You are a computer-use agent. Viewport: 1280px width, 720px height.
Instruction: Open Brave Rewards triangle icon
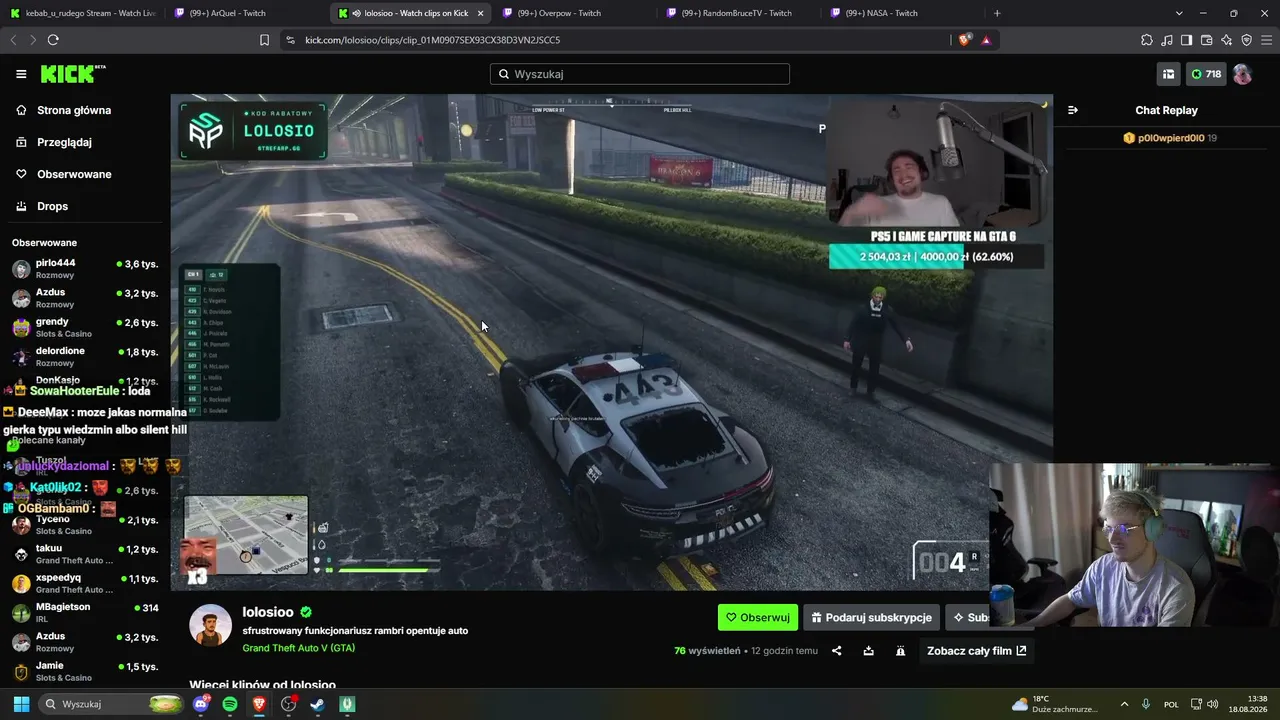[x=986, y=40]
